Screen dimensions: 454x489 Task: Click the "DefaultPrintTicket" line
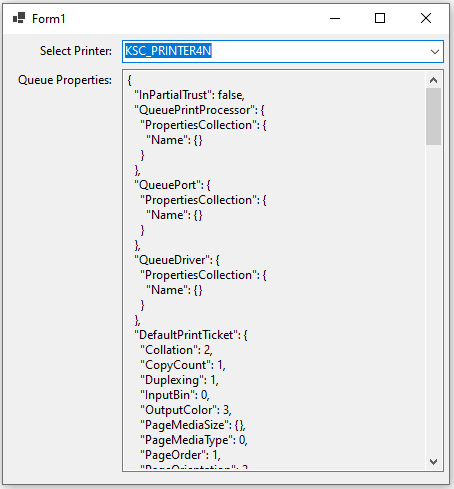click(191, 335)
